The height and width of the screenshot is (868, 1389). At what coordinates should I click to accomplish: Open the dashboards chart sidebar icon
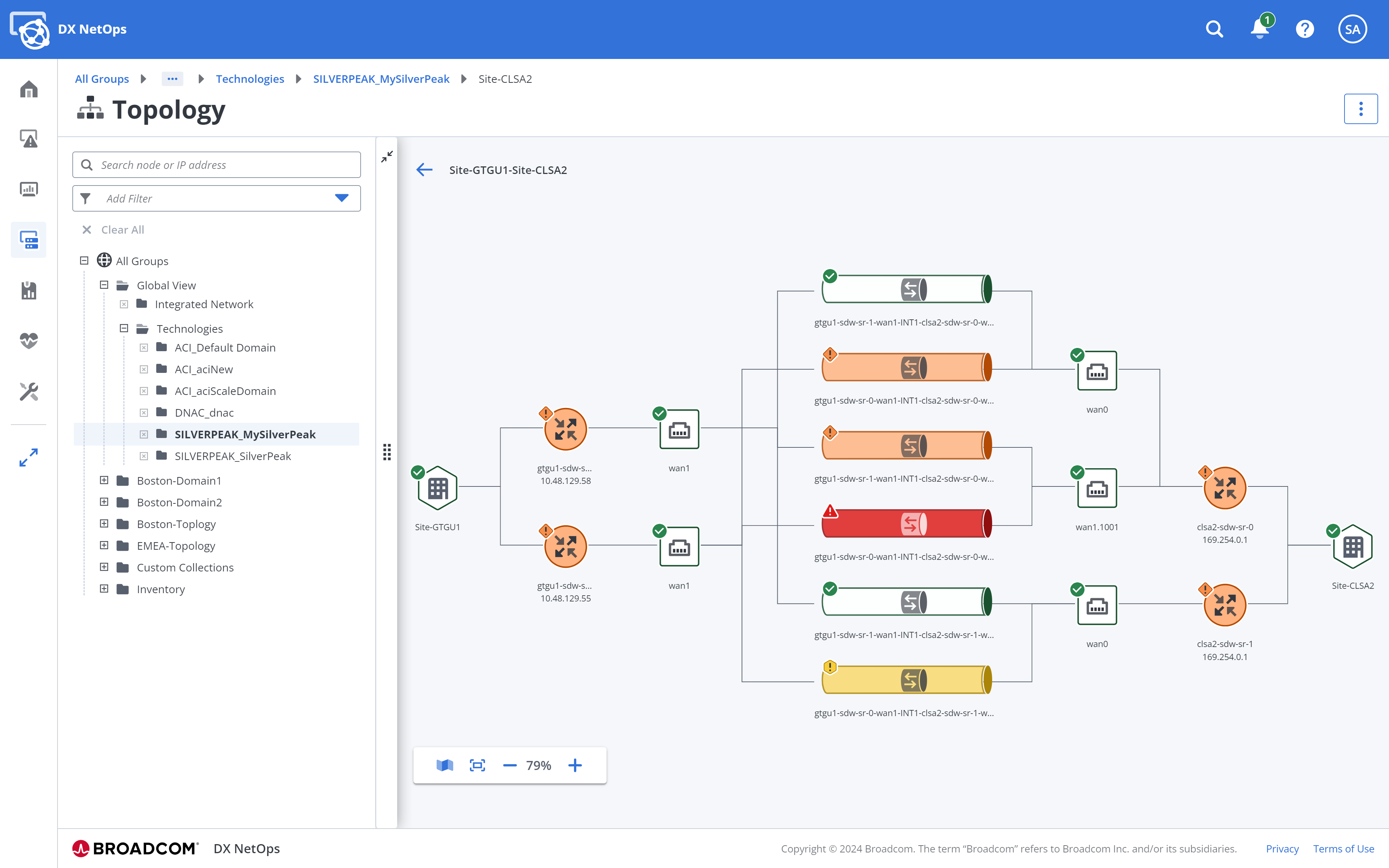pyautogui.click(x=29, y=189)
